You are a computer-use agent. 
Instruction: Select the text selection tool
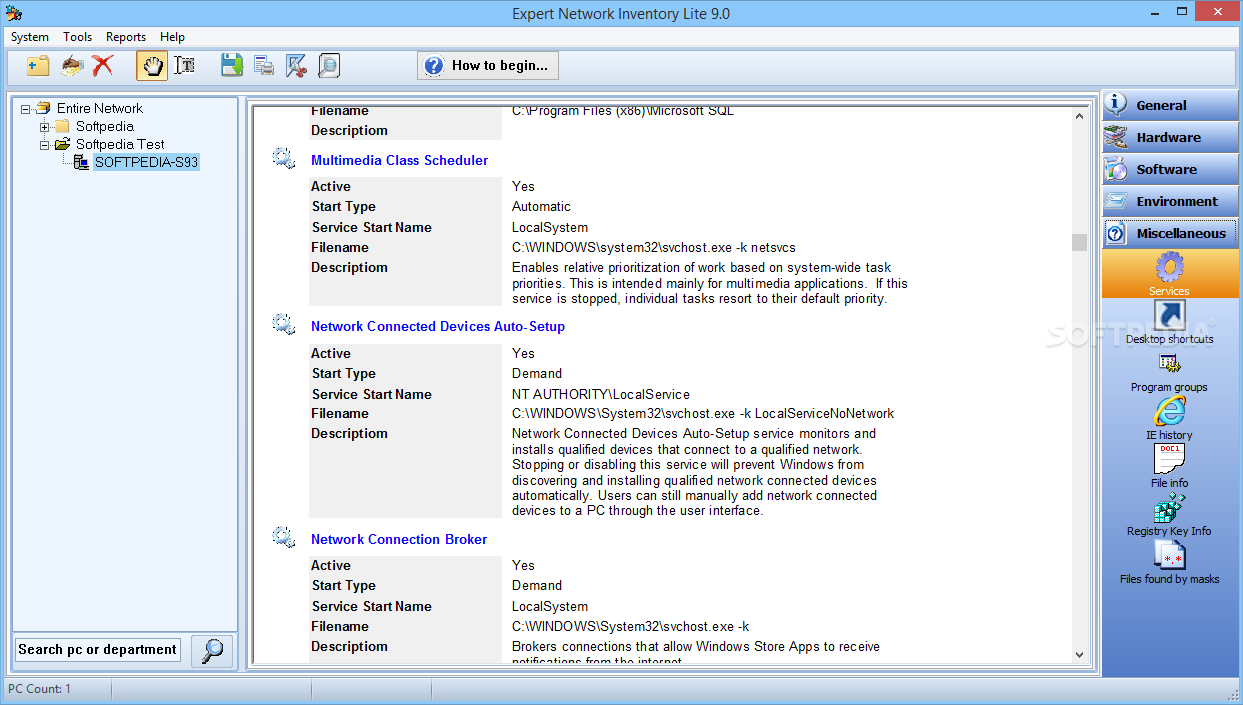click(184, 66)
